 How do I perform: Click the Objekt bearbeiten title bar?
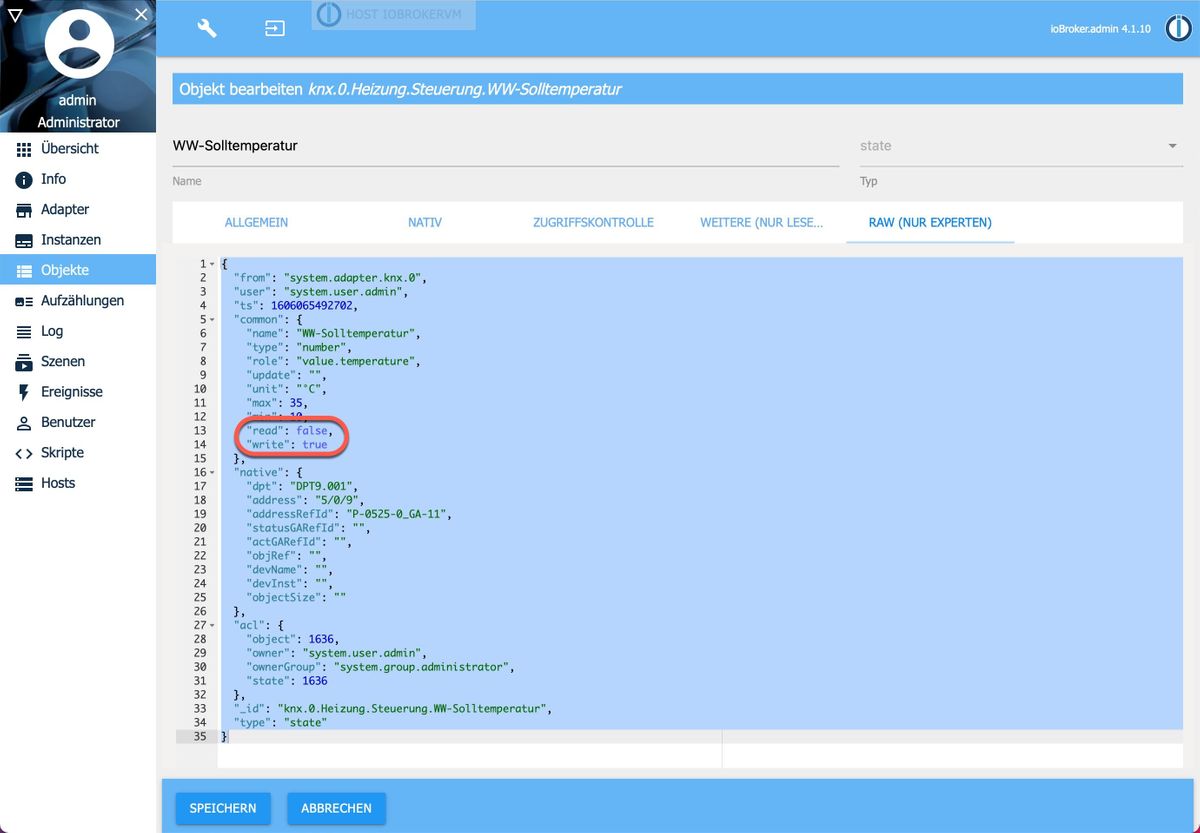pos(677,89)
